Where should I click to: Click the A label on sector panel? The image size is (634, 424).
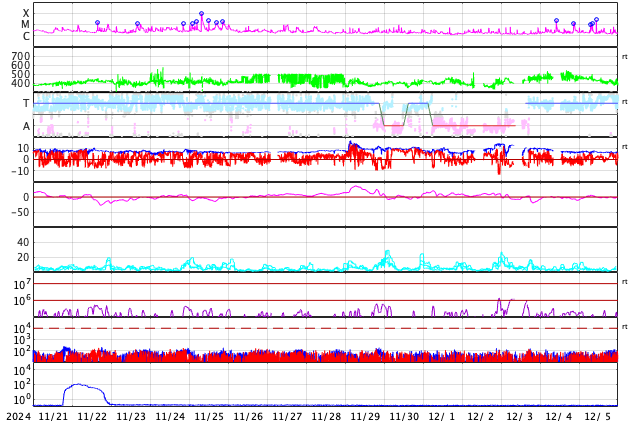click(26, 126)
